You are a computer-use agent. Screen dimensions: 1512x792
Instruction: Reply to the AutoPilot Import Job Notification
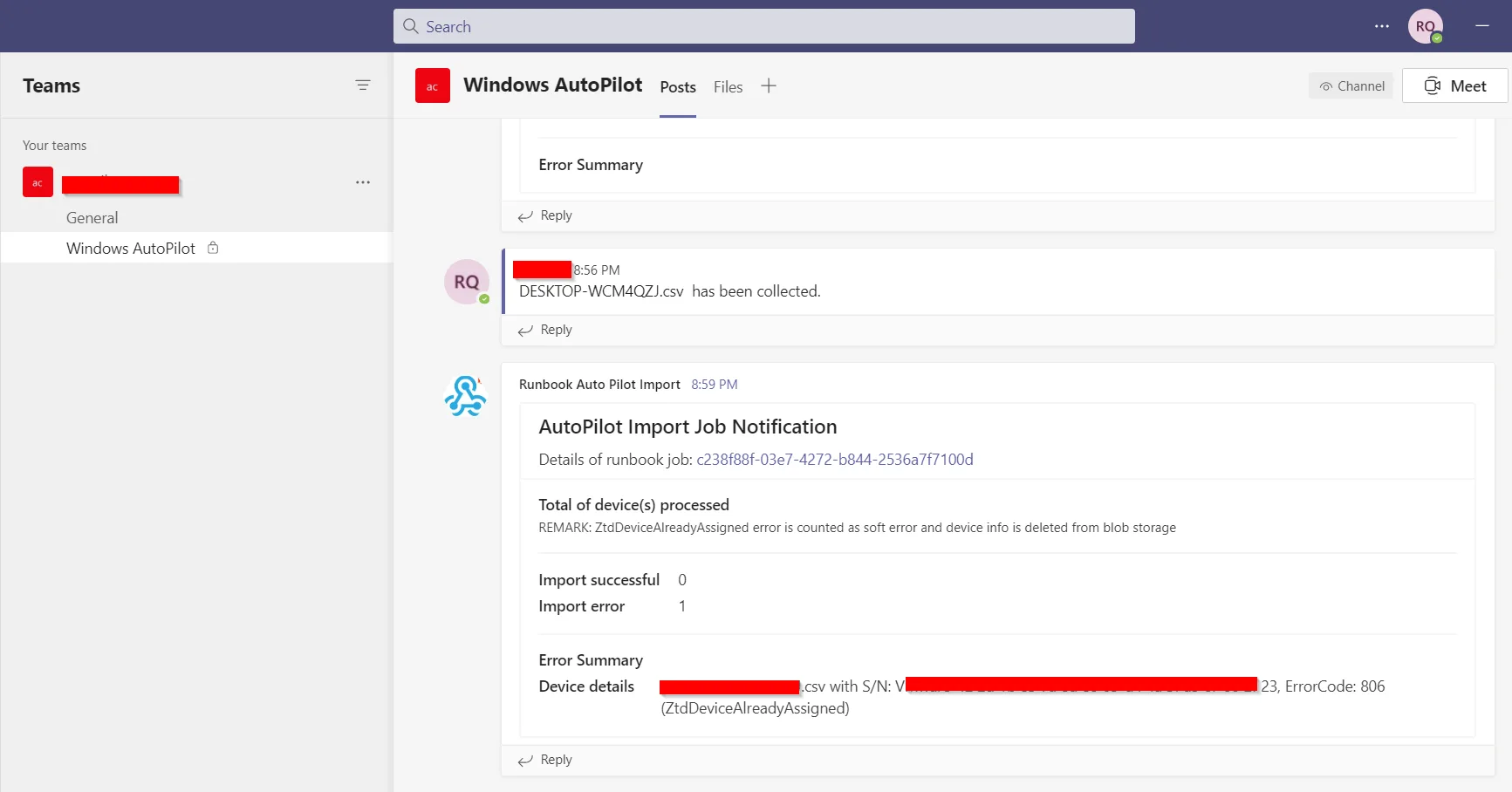545,760
